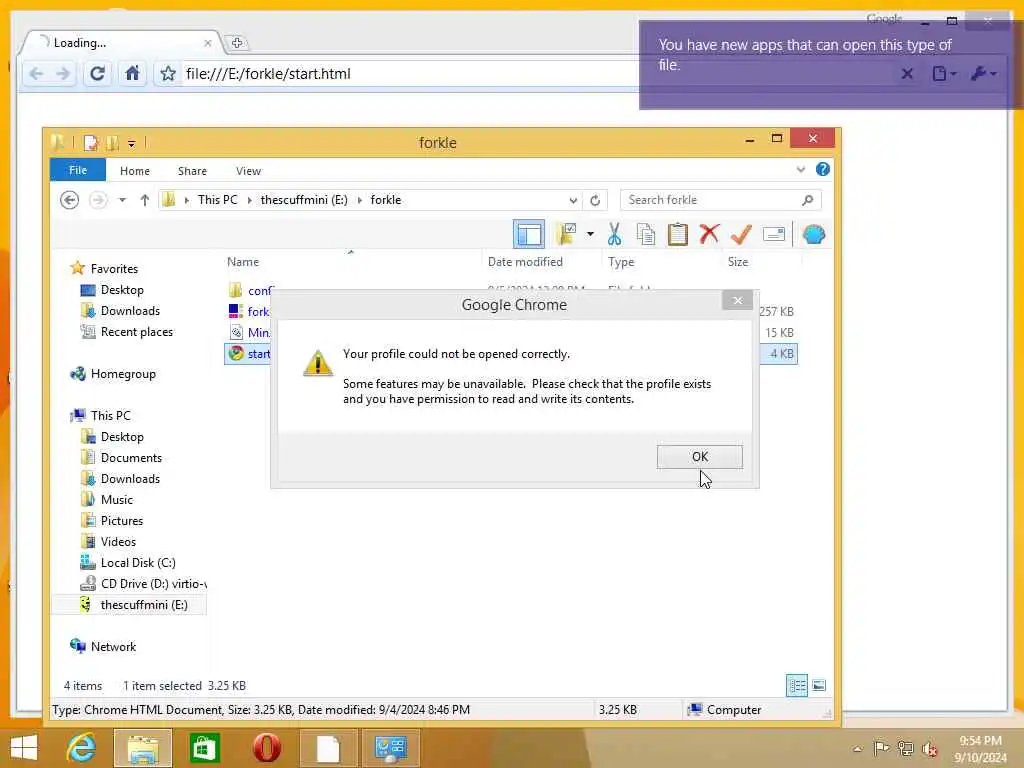Sort by Date modified column
The image size is (1024, 768).
tap(525, 262)
